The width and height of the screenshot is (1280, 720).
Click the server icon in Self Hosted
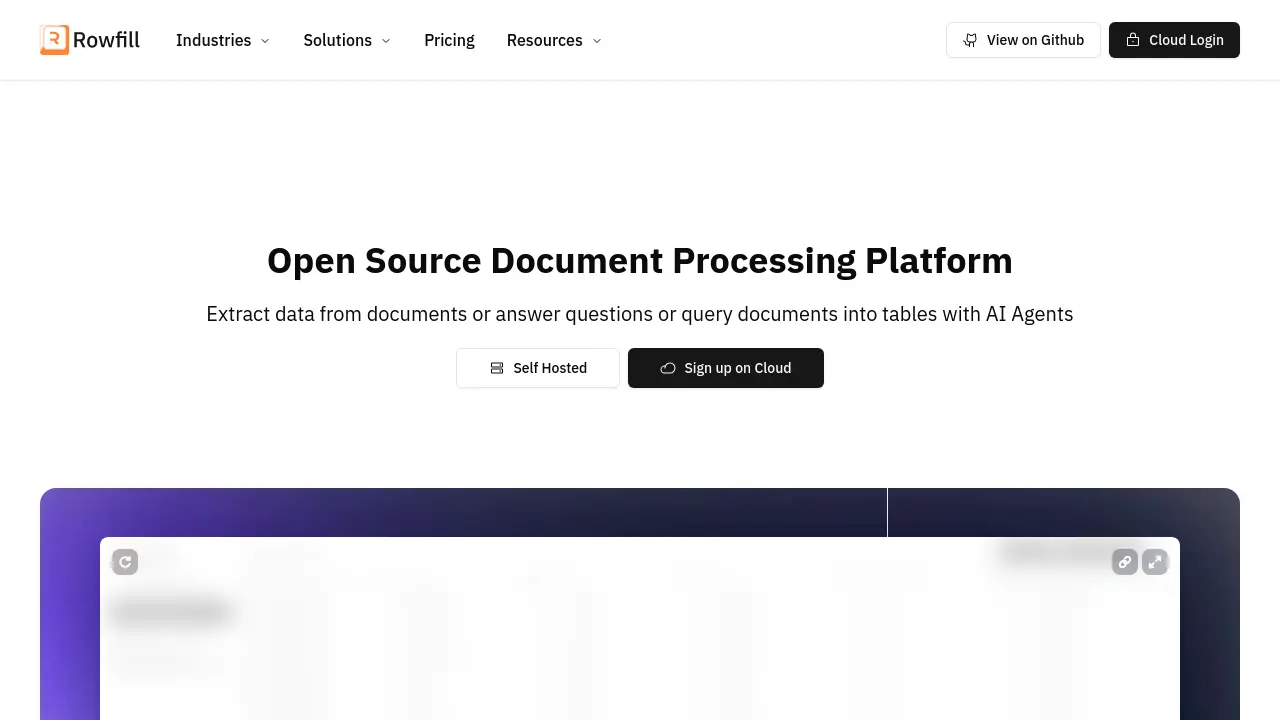[x=497, y=368]
